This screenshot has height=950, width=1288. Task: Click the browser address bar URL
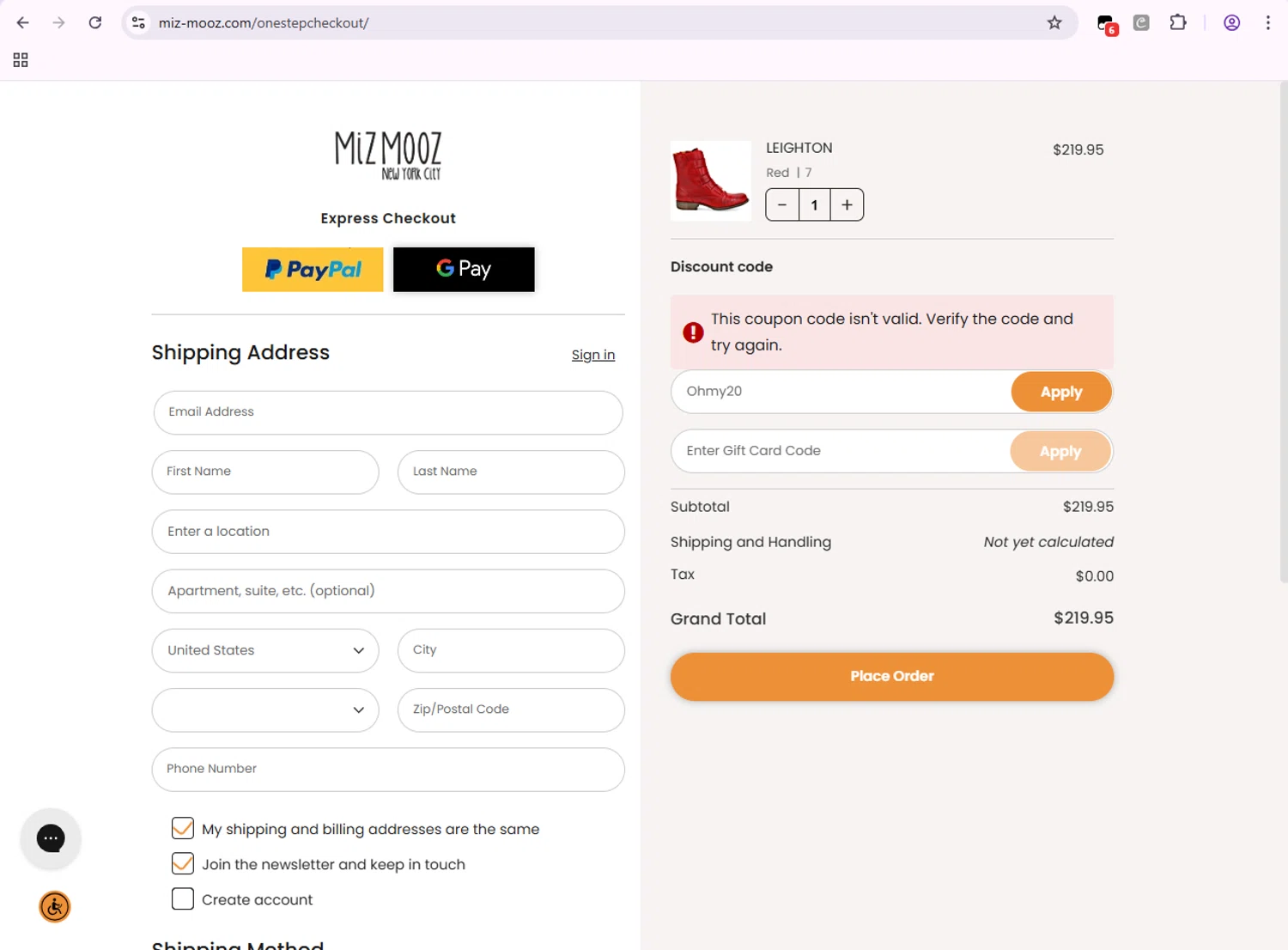tap(264, 23)
